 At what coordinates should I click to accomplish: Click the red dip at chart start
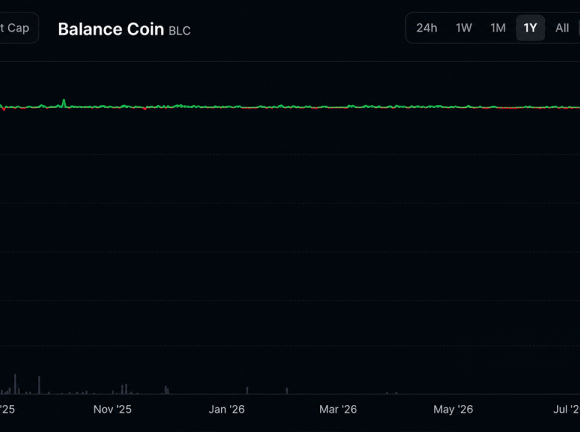(x=4, y=109)
